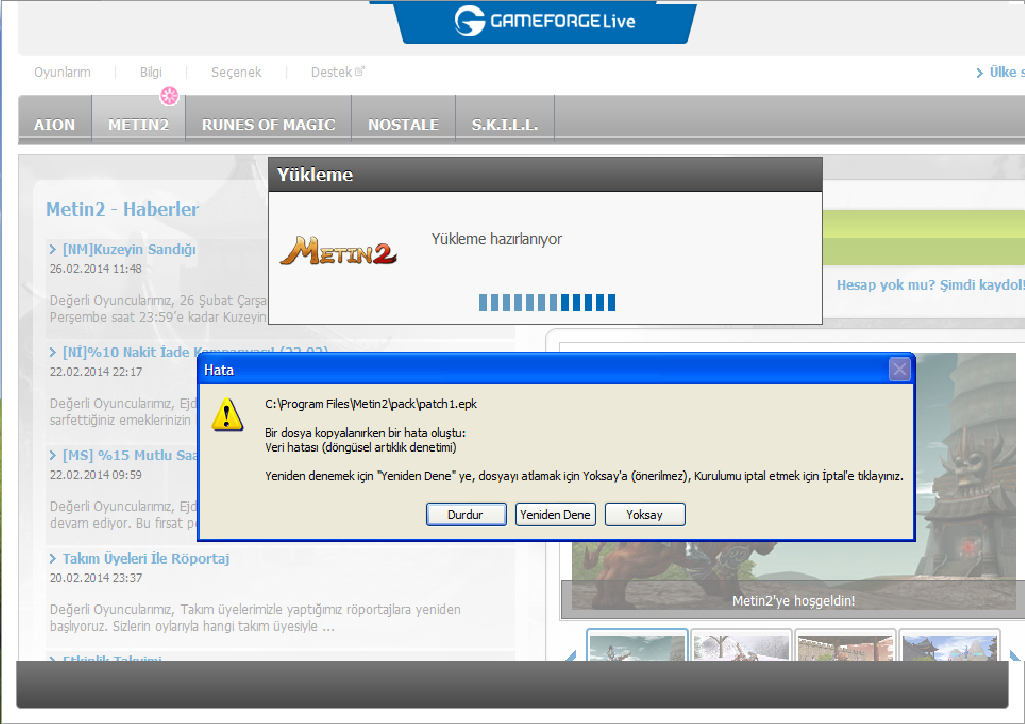Screen dimensions: 1025x724
Task: Click the Gameforge Live logo
Action: tap(545, 20)
